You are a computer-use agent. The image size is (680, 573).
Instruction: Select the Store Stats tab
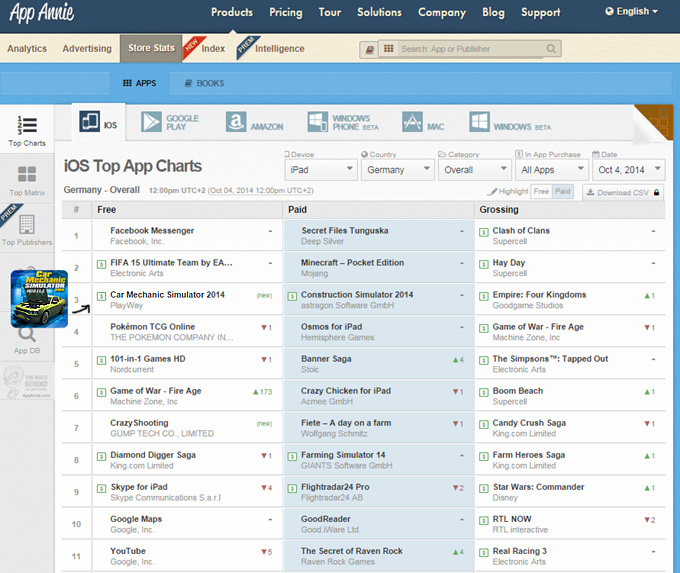click(151, 49)
